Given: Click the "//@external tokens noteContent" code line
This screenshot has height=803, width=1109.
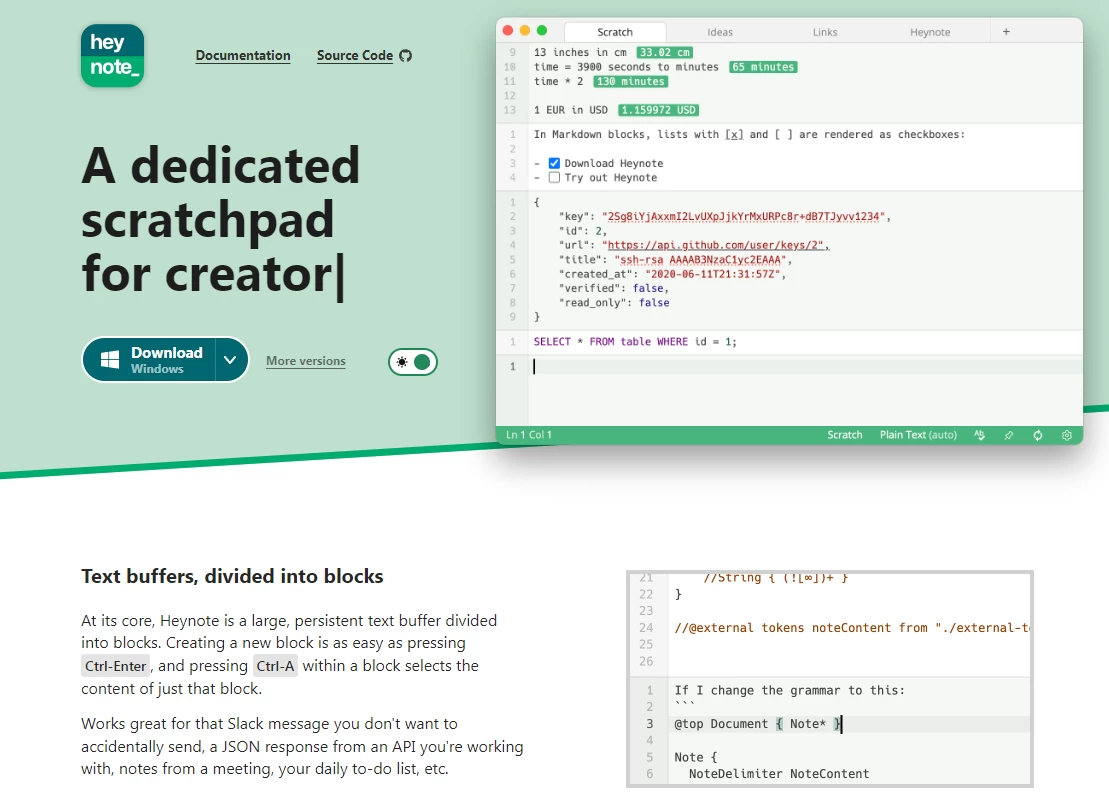Looking at the screenshot, I should point(852,628).
